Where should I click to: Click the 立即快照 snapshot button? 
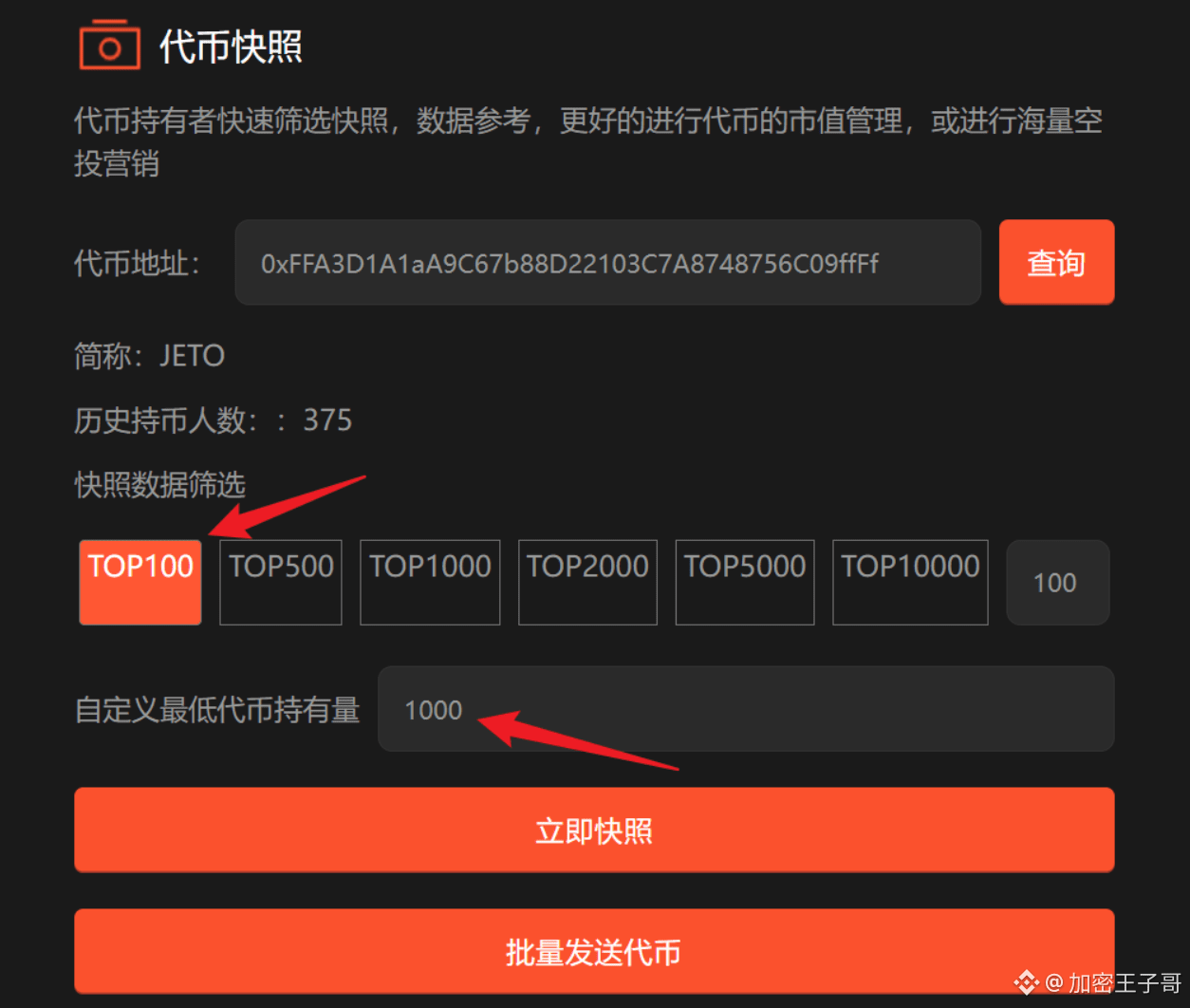[594, 831]
